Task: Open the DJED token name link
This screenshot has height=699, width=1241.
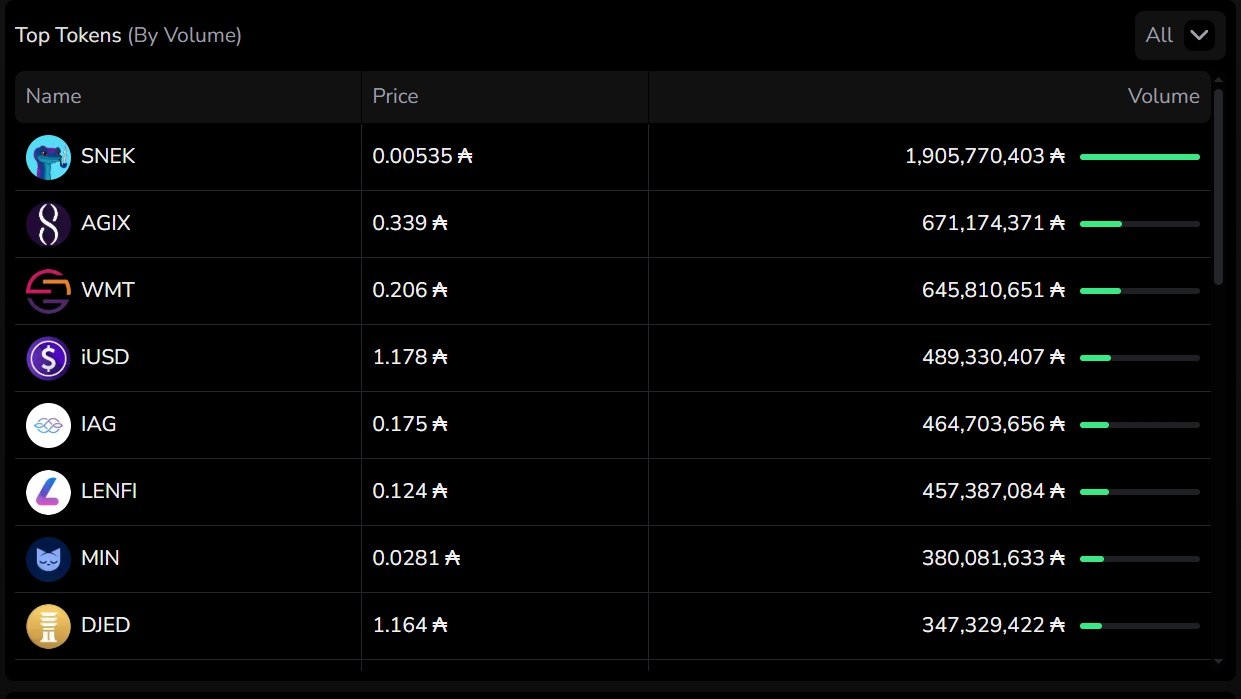Action: tap(106, 626)
